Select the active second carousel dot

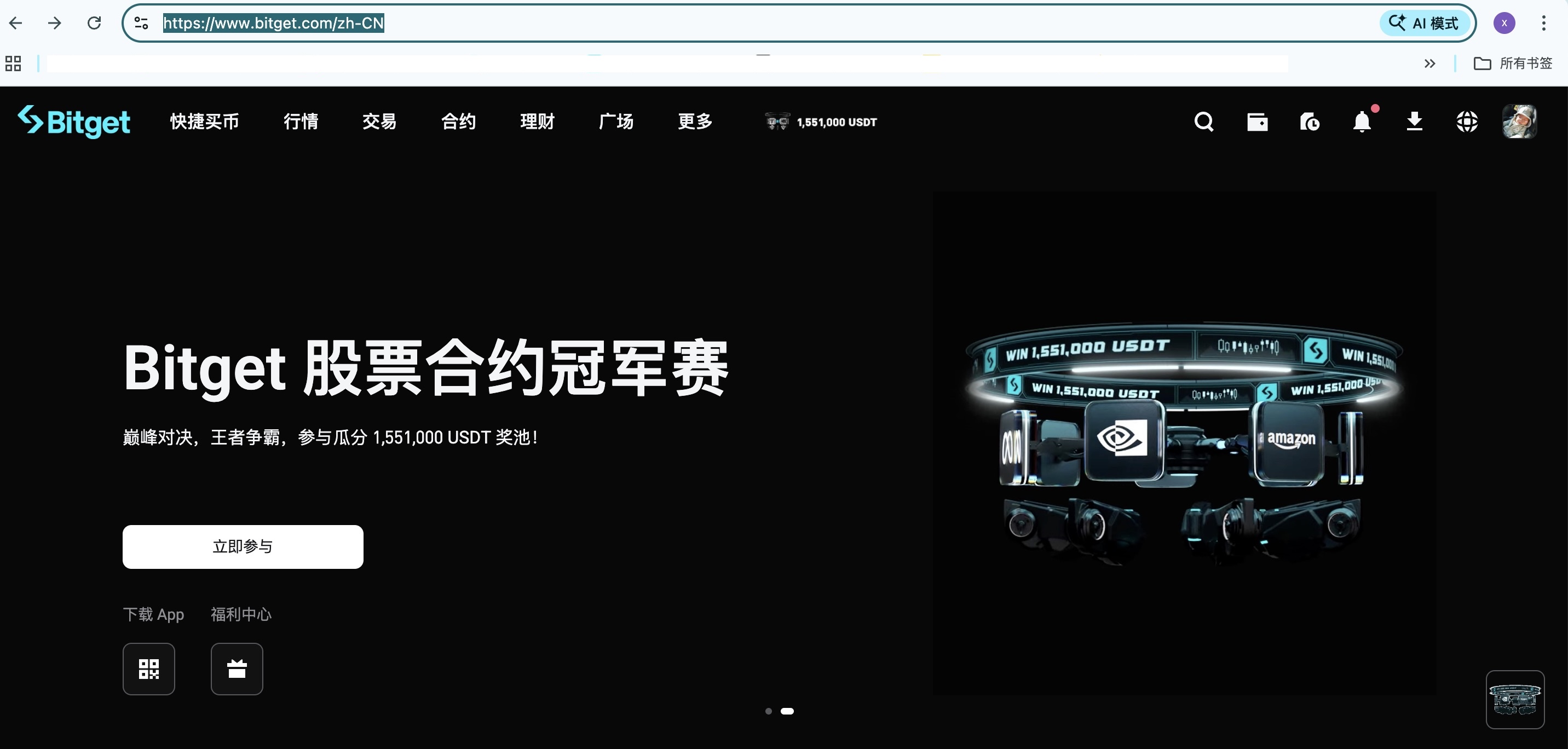click(787, 711)
